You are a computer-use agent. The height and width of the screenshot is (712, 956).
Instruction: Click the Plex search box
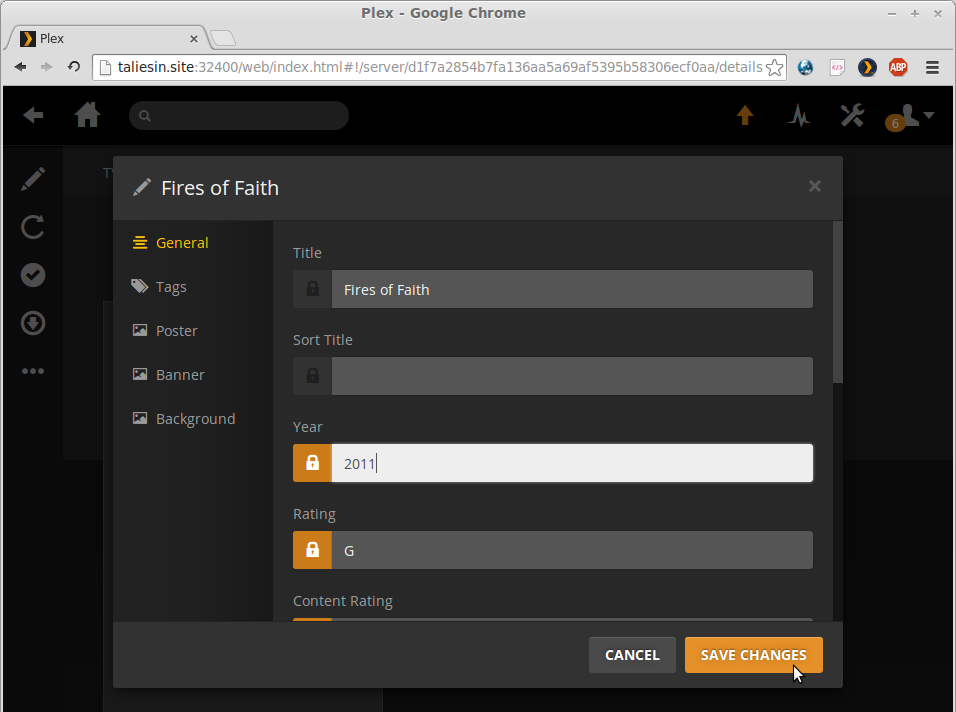tap(238, 115)
